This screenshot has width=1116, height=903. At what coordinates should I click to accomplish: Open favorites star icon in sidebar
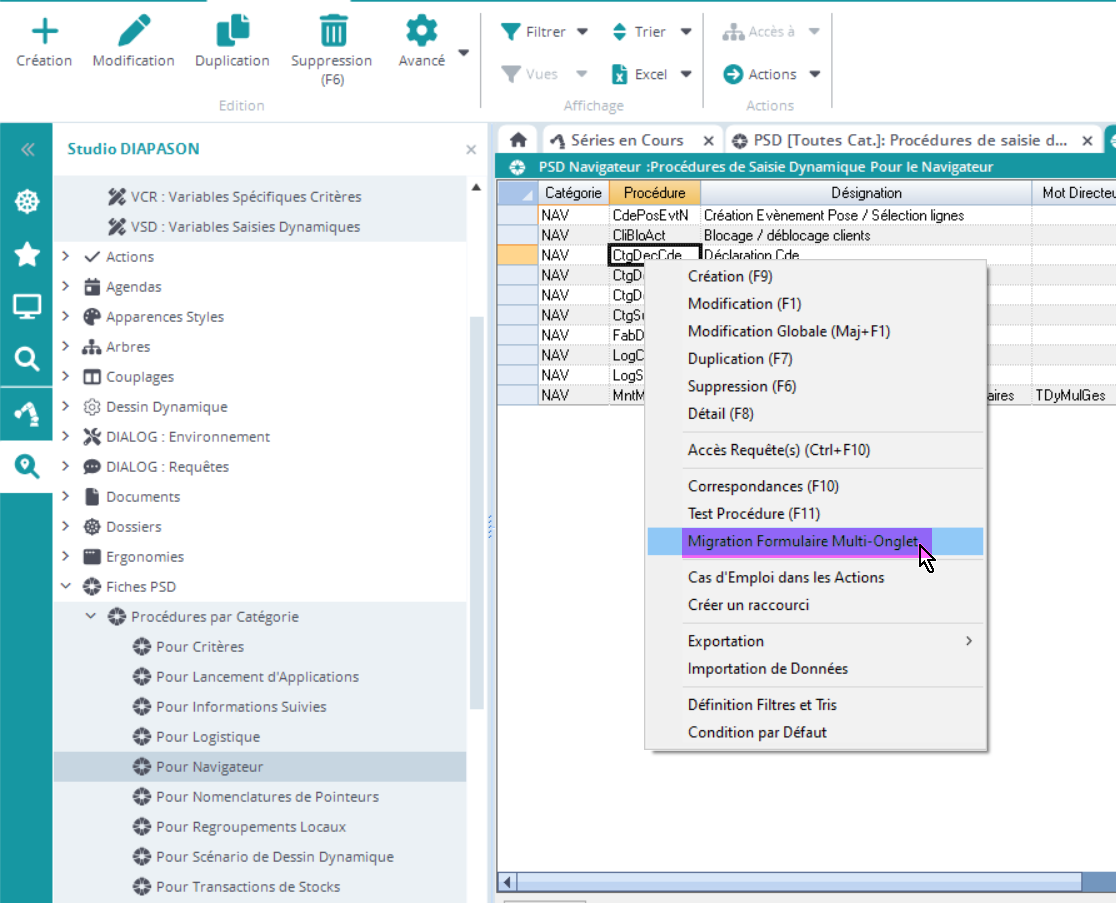pos(27,254)
